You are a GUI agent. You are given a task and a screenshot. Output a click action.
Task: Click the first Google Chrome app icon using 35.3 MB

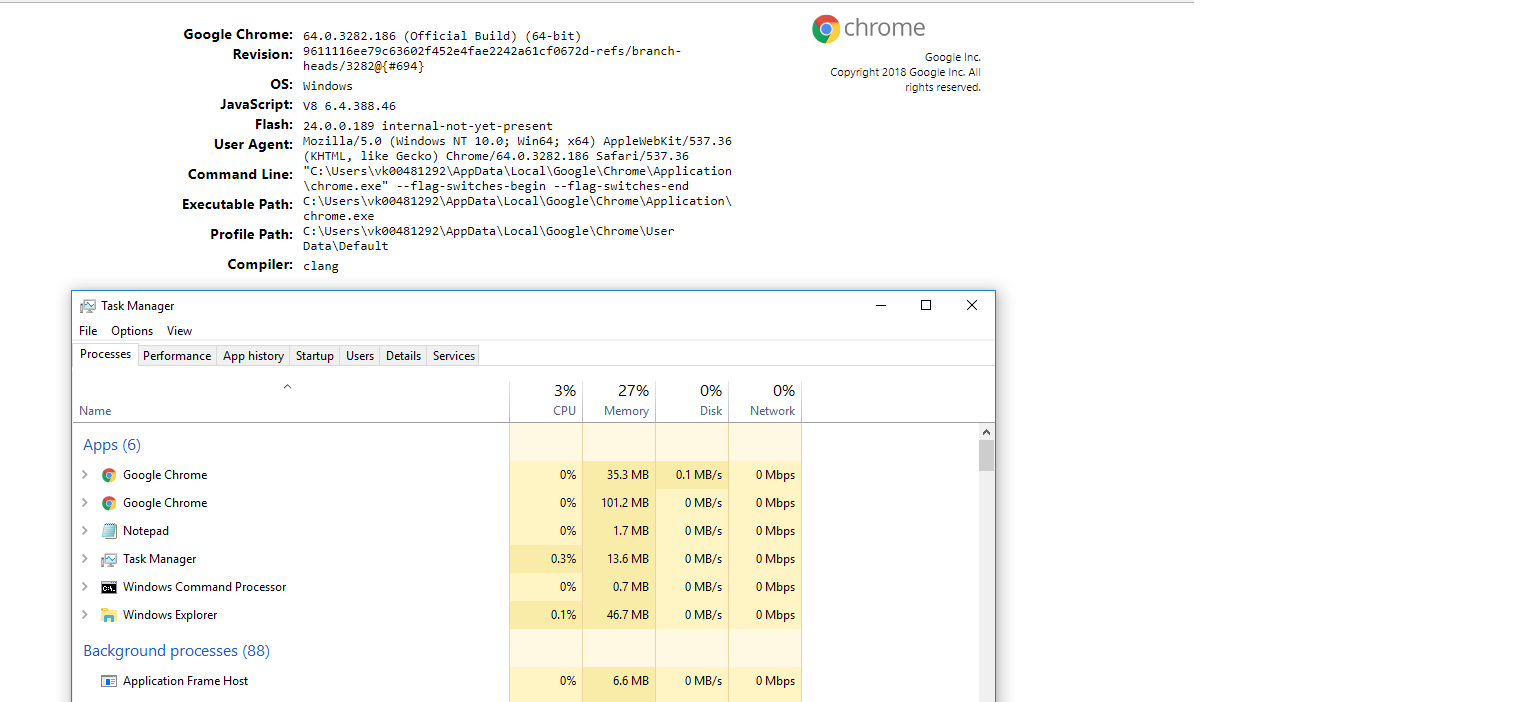109,475
